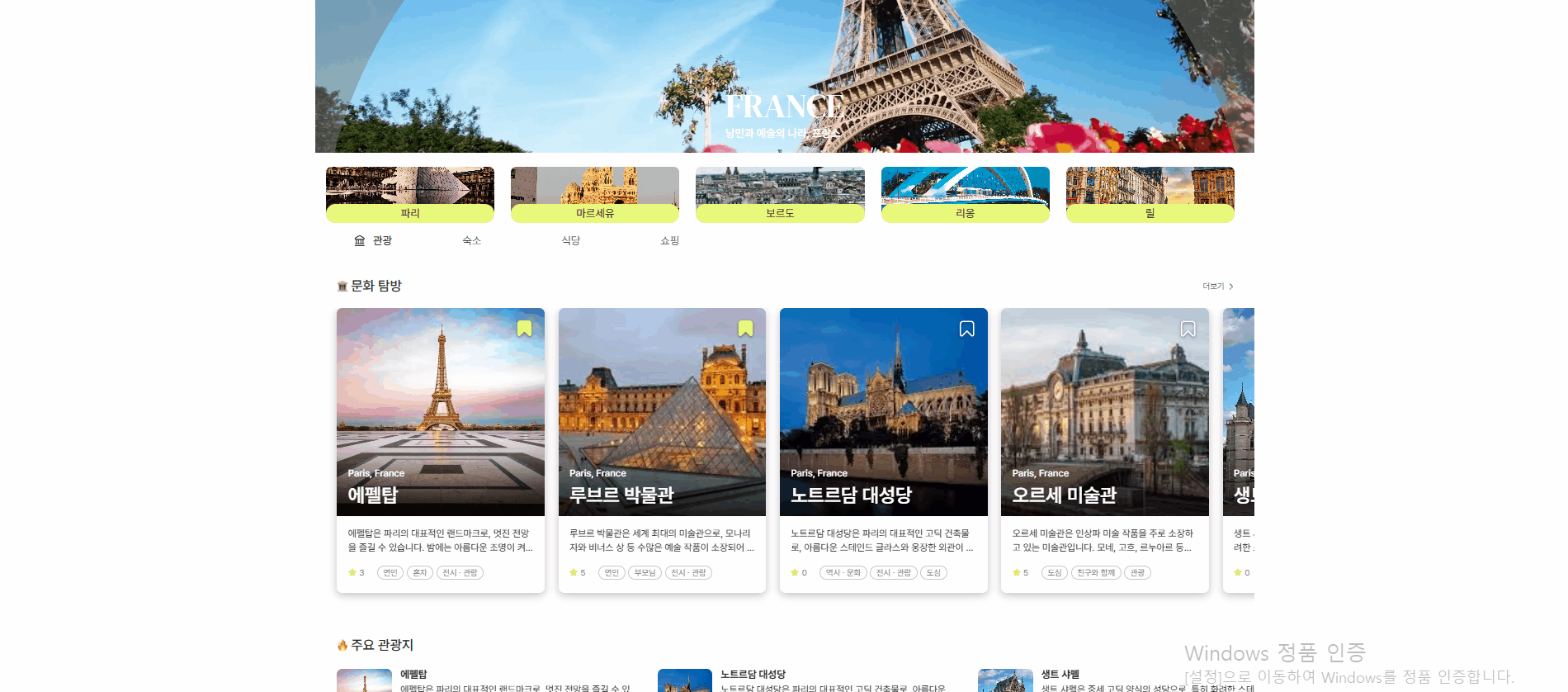
Task: Bookmark the 노트르담 대성당 card
Action: pos(966,329)
